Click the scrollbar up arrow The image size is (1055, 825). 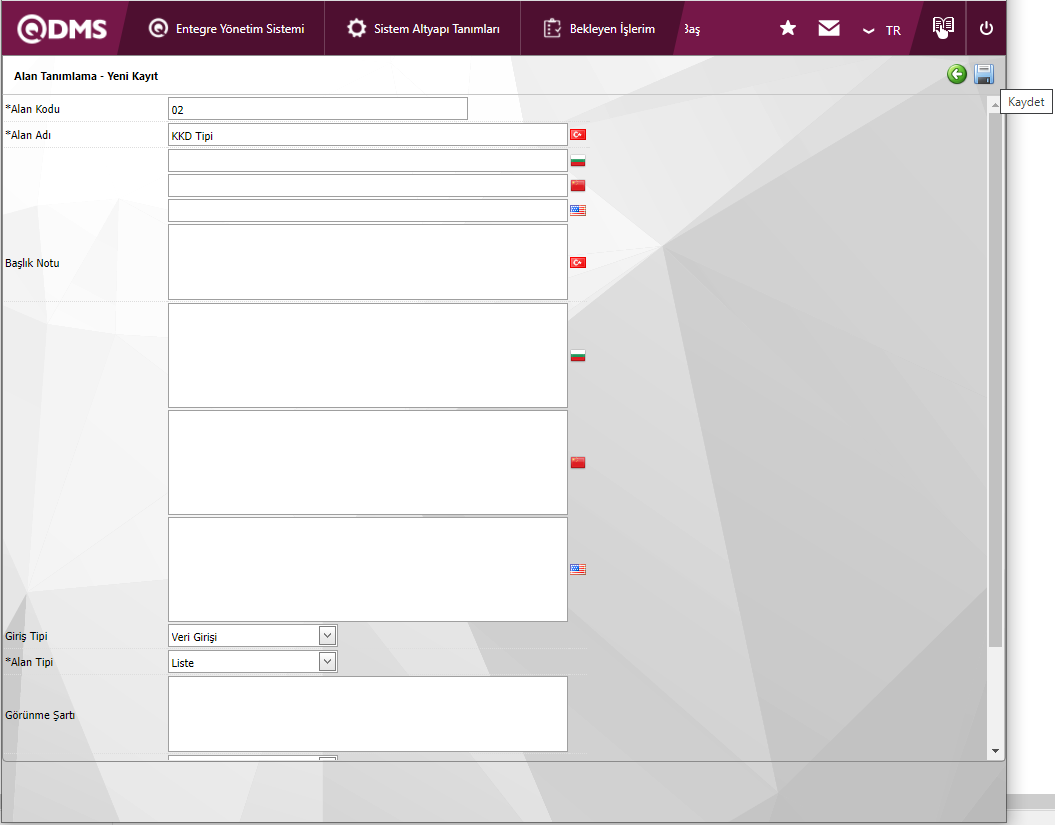click(995, 104)
